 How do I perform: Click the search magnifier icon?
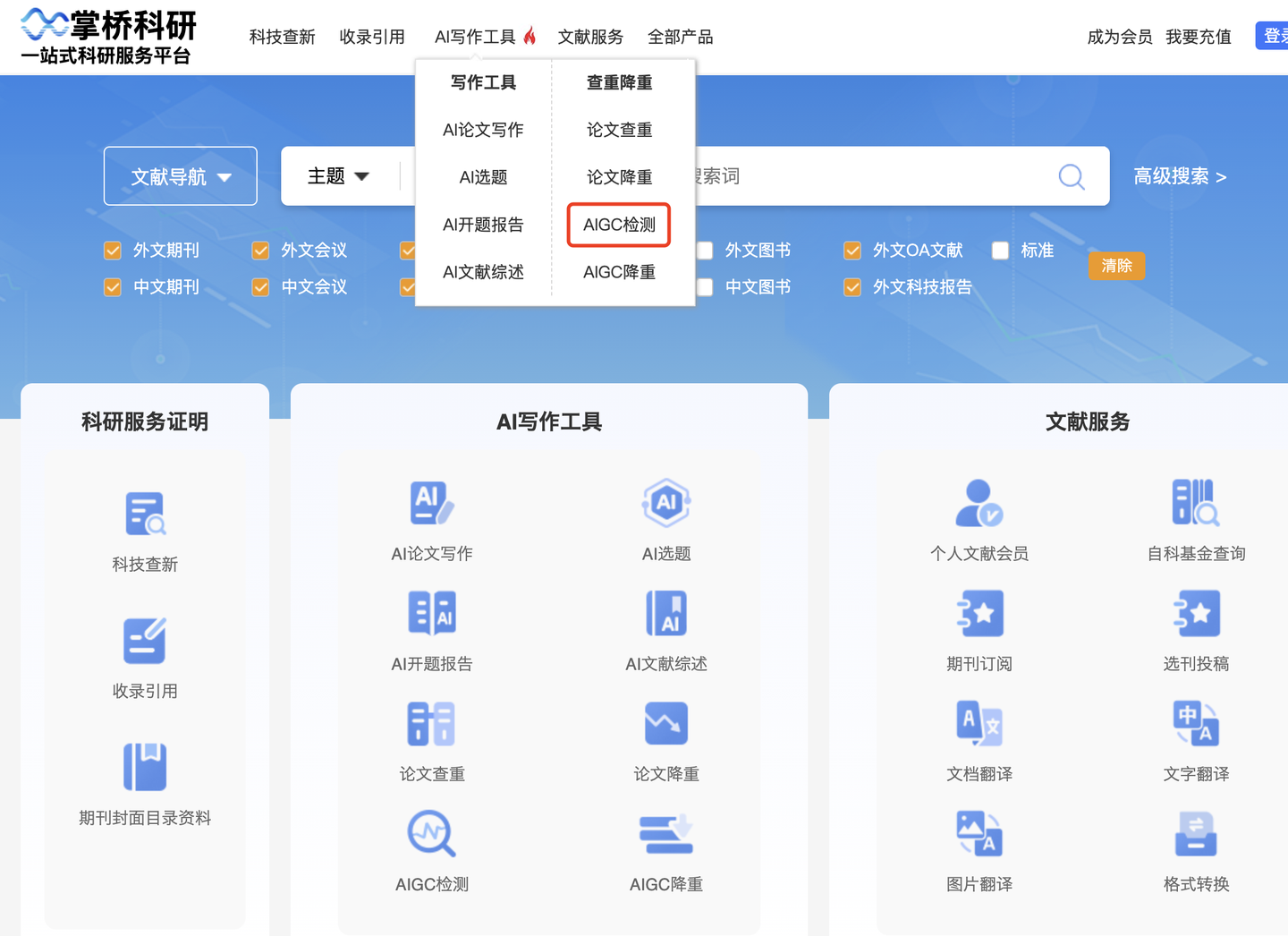(x=1071, y=176)
